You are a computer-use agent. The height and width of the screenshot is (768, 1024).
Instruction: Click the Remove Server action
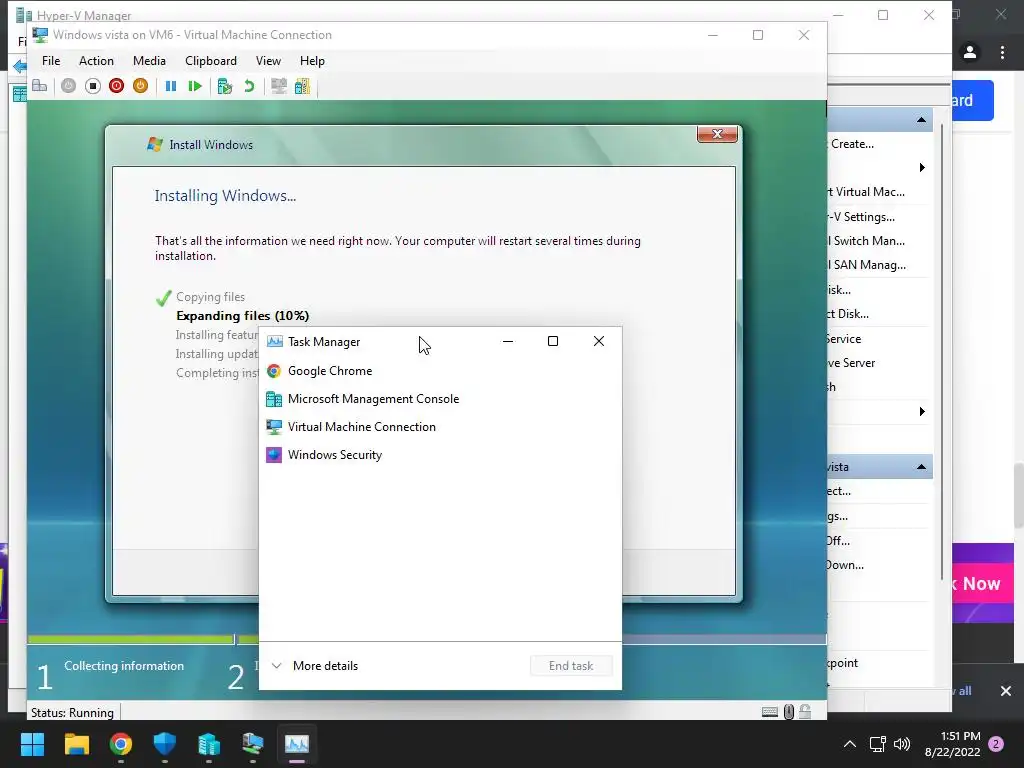(851, 363)
